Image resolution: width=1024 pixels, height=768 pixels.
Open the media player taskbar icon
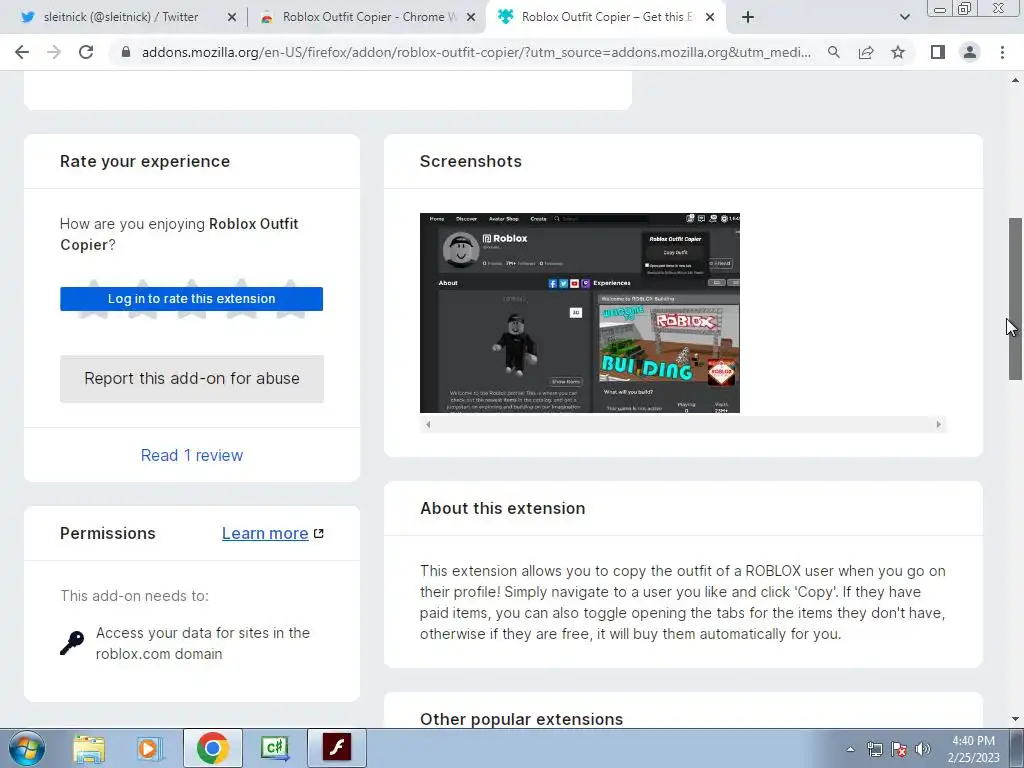[149, 748]
